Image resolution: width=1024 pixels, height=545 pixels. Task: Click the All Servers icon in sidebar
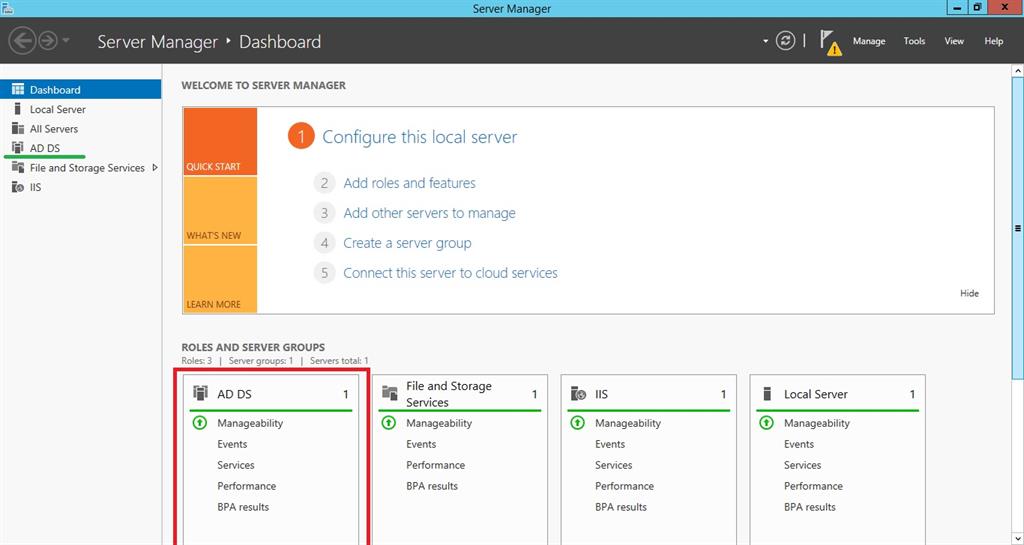[x=18, y=129]
